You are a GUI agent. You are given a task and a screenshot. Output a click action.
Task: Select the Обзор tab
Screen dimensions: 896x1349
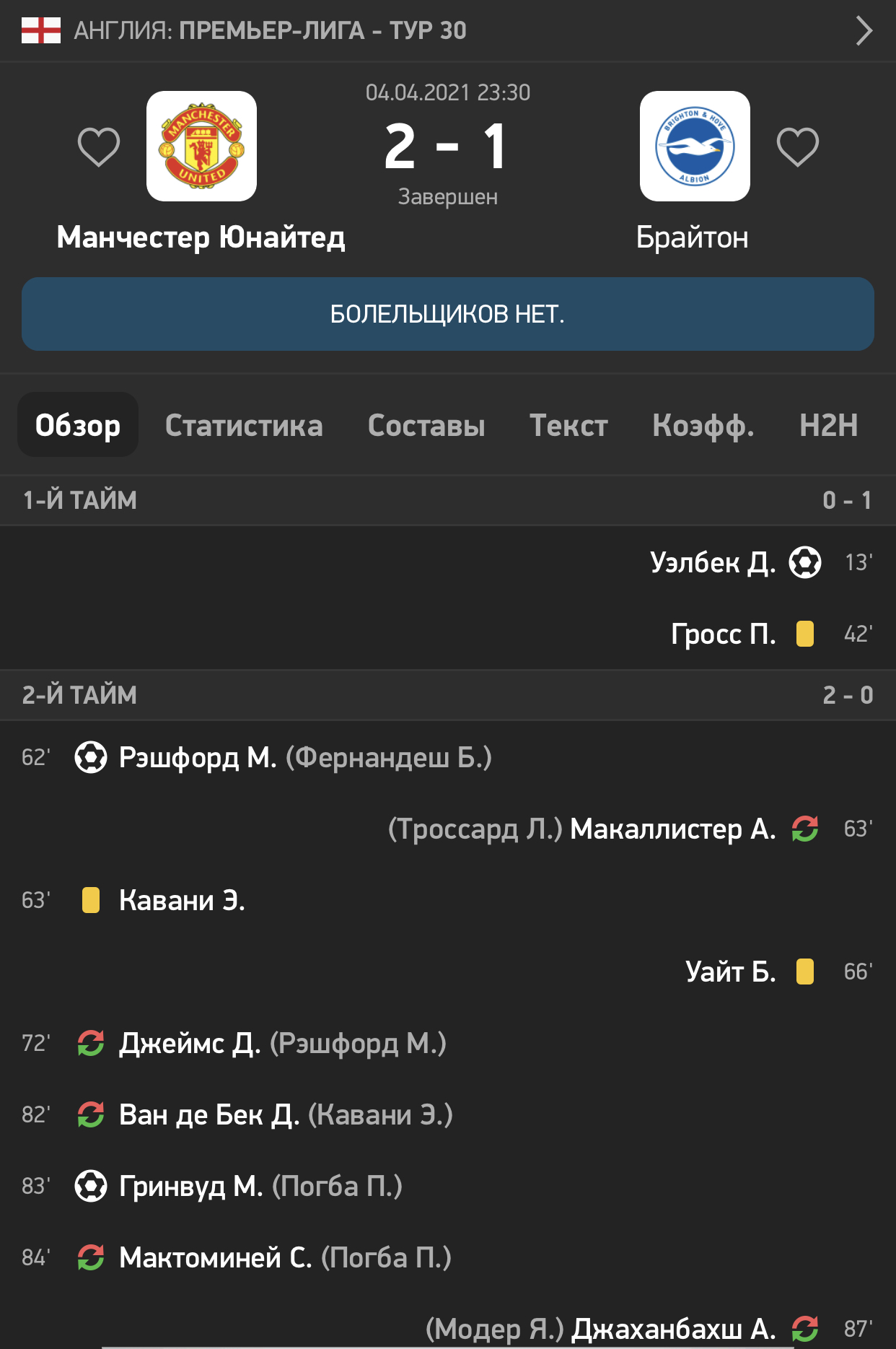click(x=78, y=424)
